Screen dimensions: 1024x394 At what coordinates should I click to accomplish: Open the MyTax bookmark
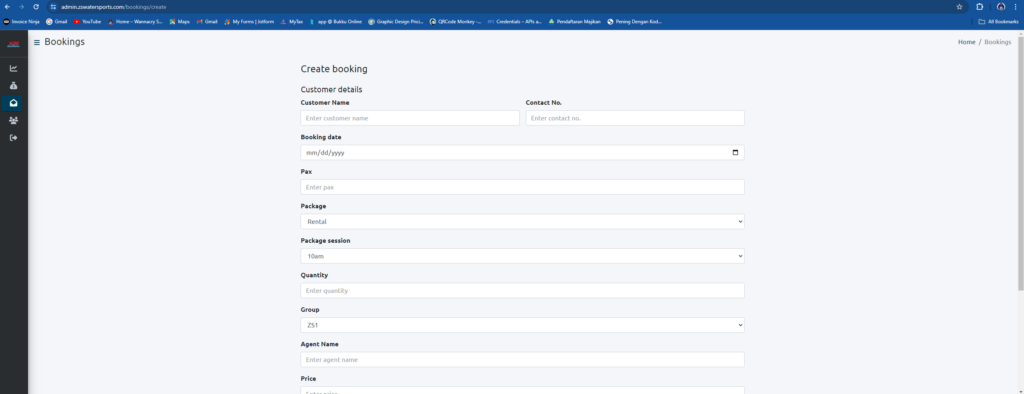[x=292, y=22]
